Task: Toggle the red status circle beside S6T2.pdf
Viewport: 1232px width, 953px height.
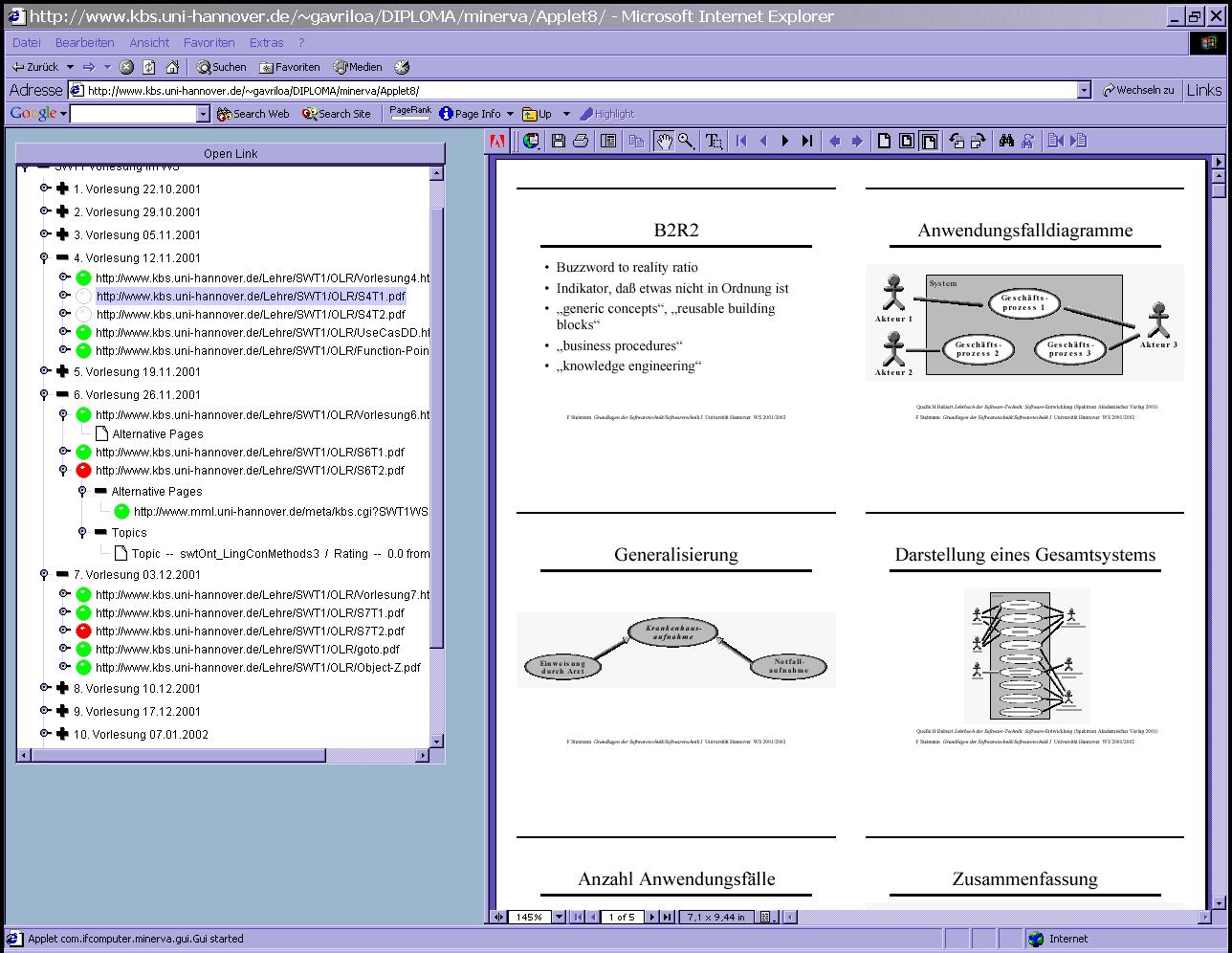Action: pyautogui.click(x=83, y=470)
